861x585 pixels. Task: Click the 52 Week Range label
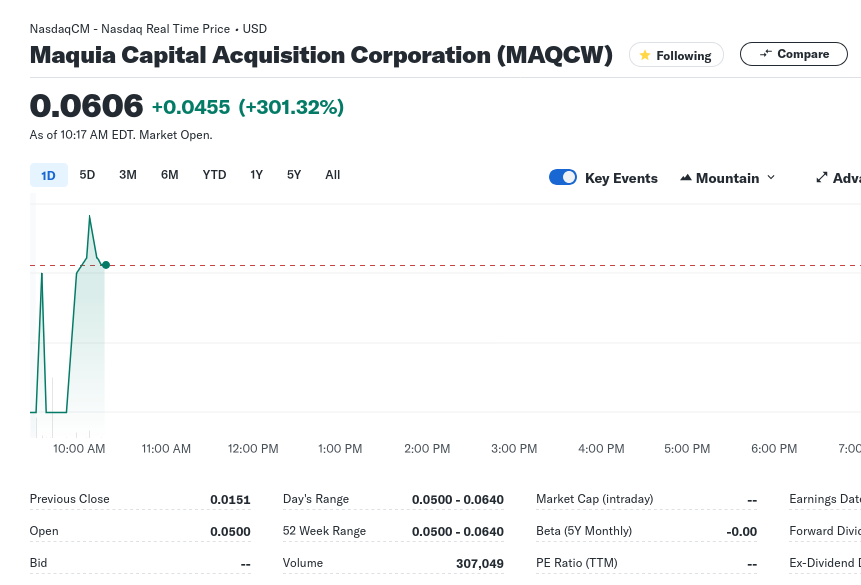tap(324, 531)
